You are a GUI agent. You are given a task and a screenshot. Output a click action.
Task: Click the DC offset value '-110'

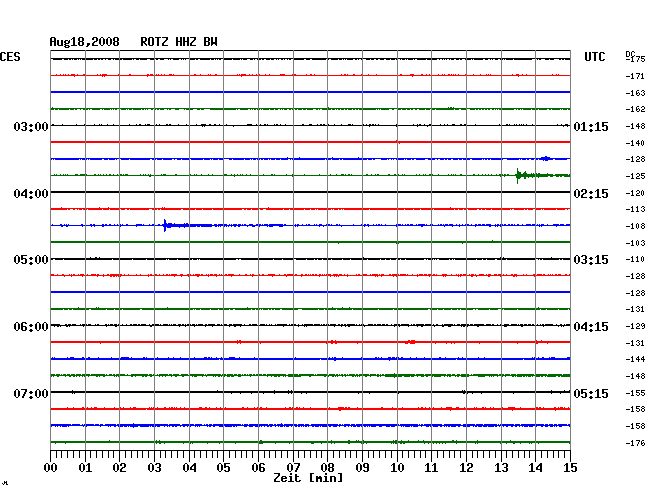click(x=635, y=259)
